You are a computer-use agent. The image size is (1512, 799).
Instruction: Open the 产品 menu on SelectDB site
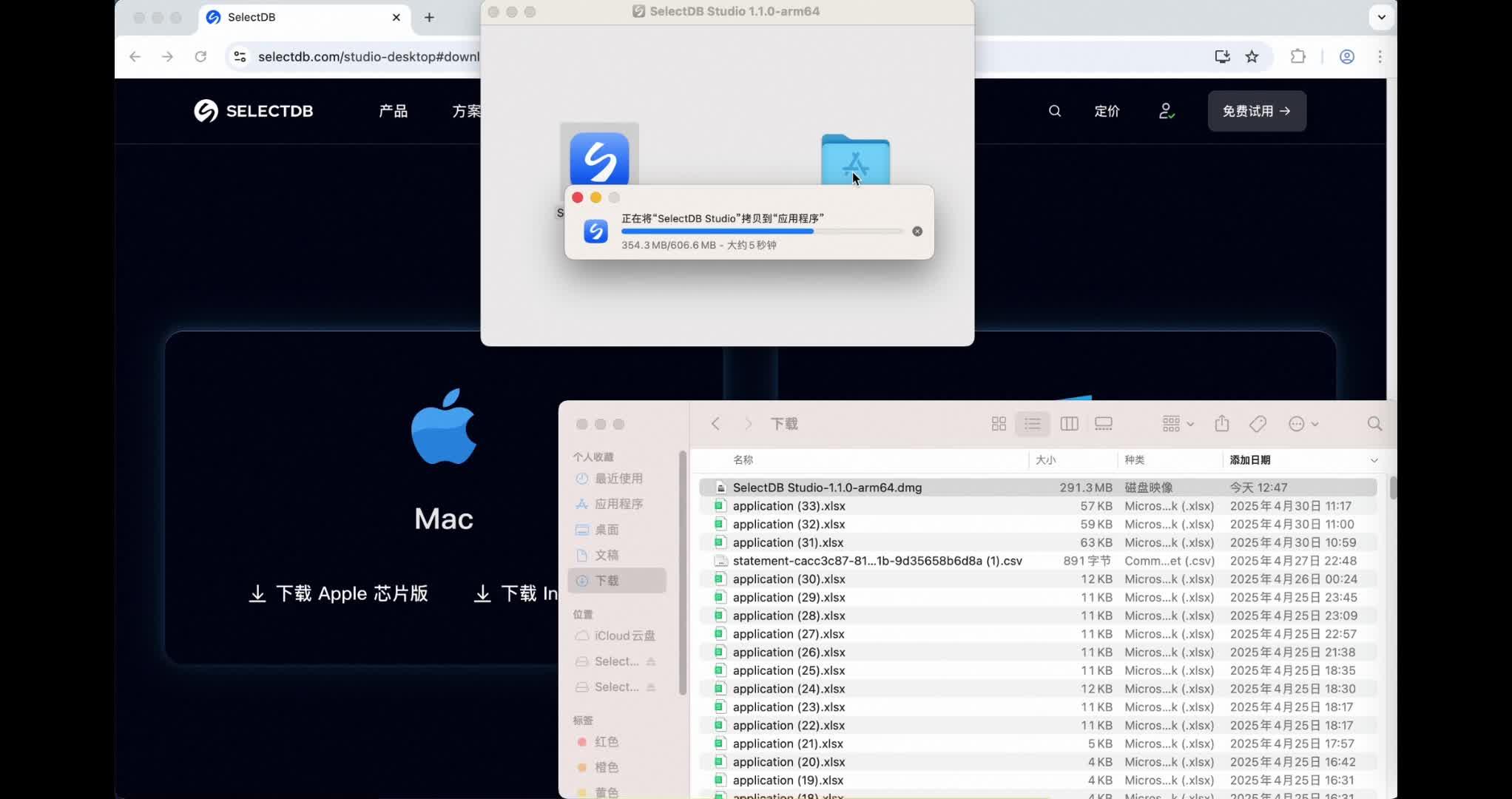[x=393, y=111]
